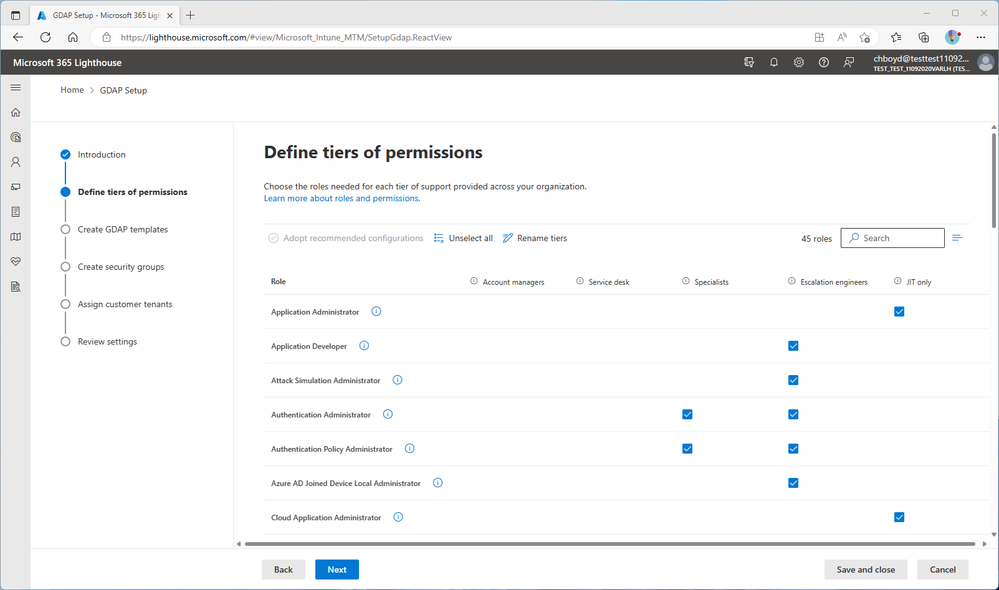Show info for JIT only tier

[x=897, y=281]
